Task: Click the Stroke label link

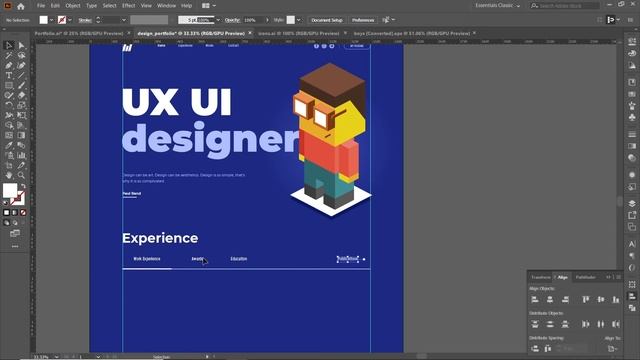Action: [x=85, y=20]
